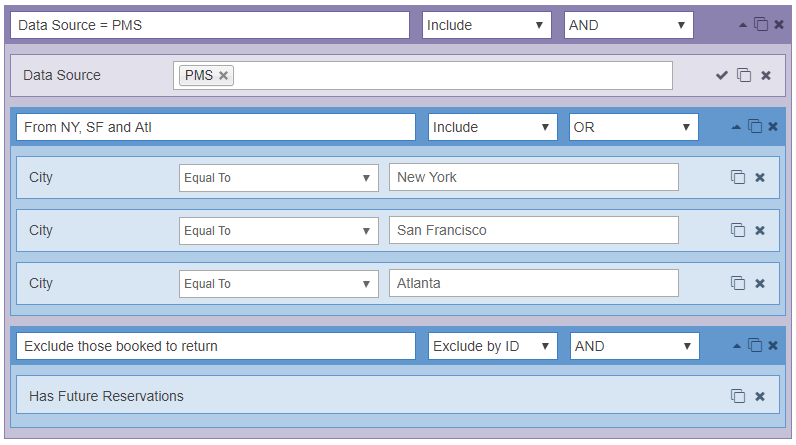Delete the San Francisco city rule

coord(760,230)
